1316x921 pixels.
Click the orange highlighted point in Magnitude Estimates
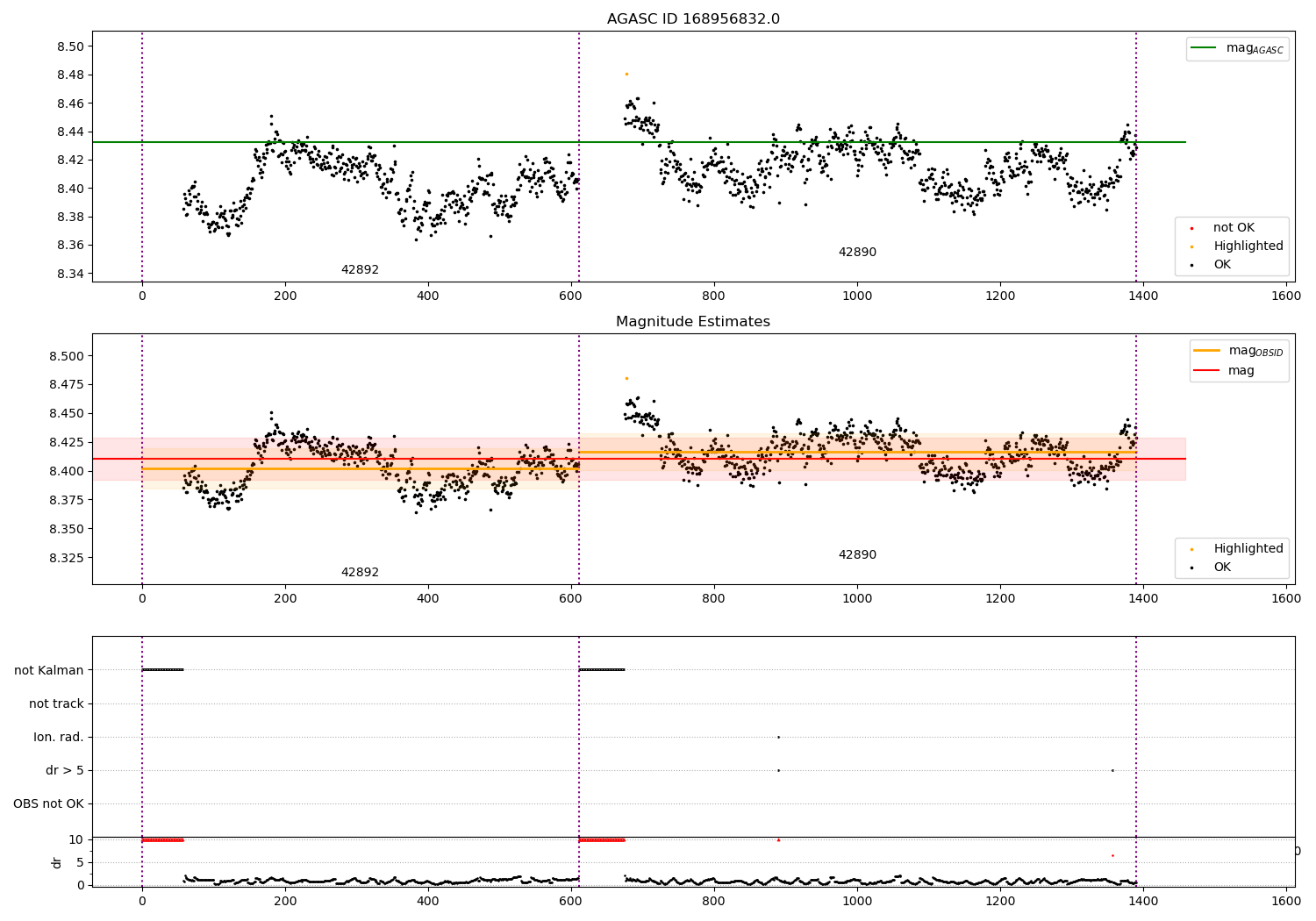coord(626,378)
